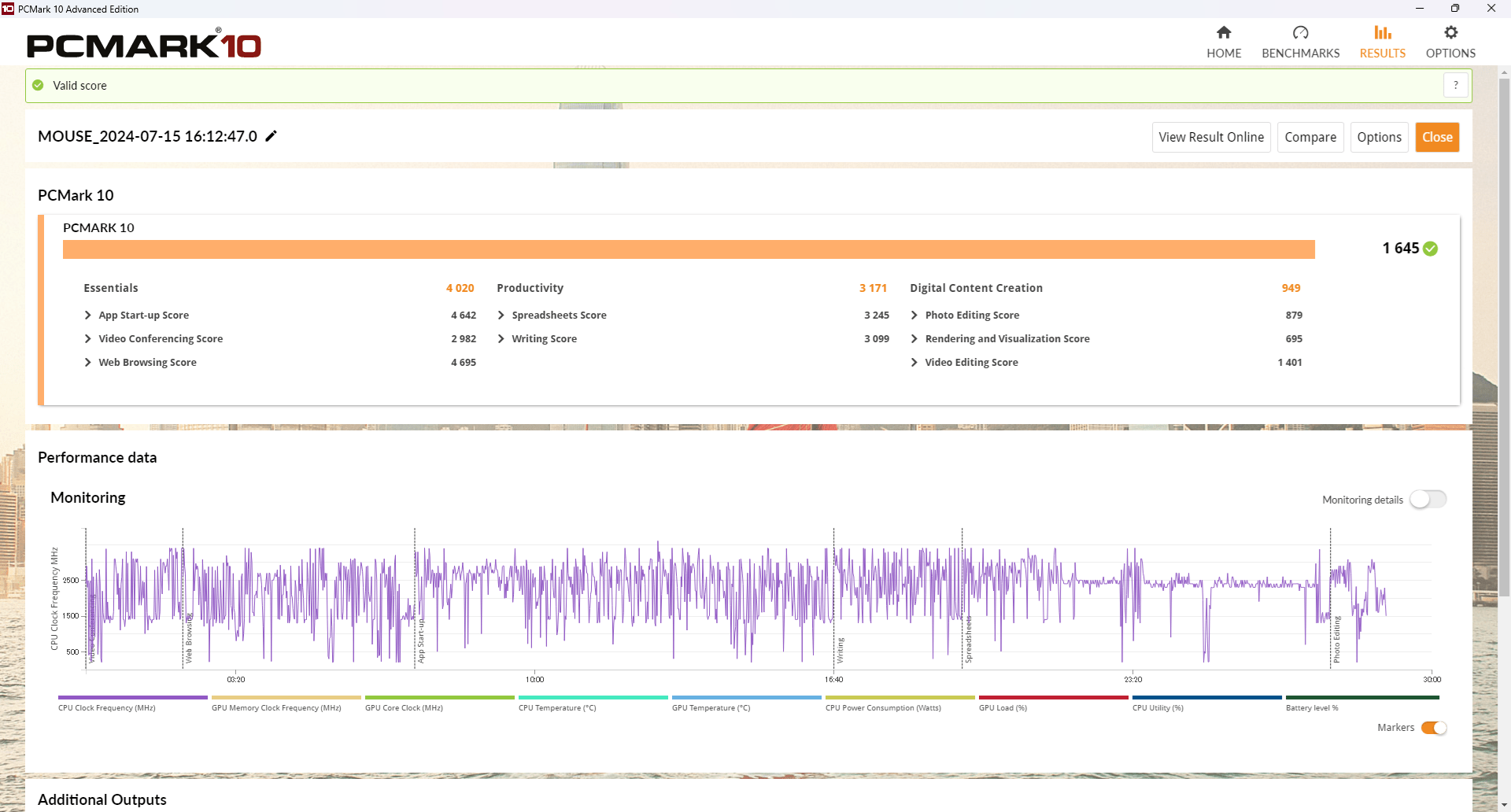Click the orange PCMark 10 score bar
The image size is (1511, 812).
[689, 249]
